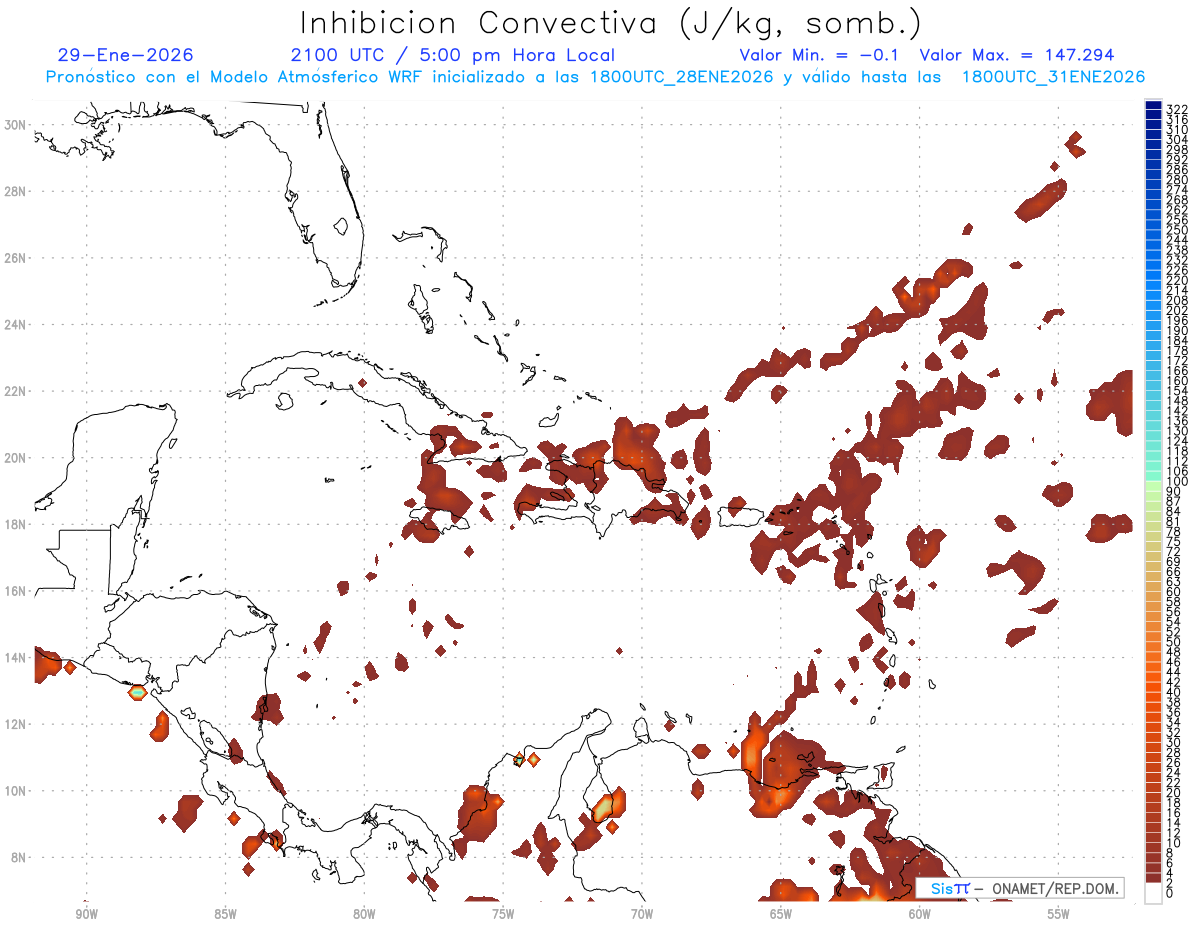Click the '322' colorbar value
This screenshot has height=927, width=1200.
click(1177, 108)
